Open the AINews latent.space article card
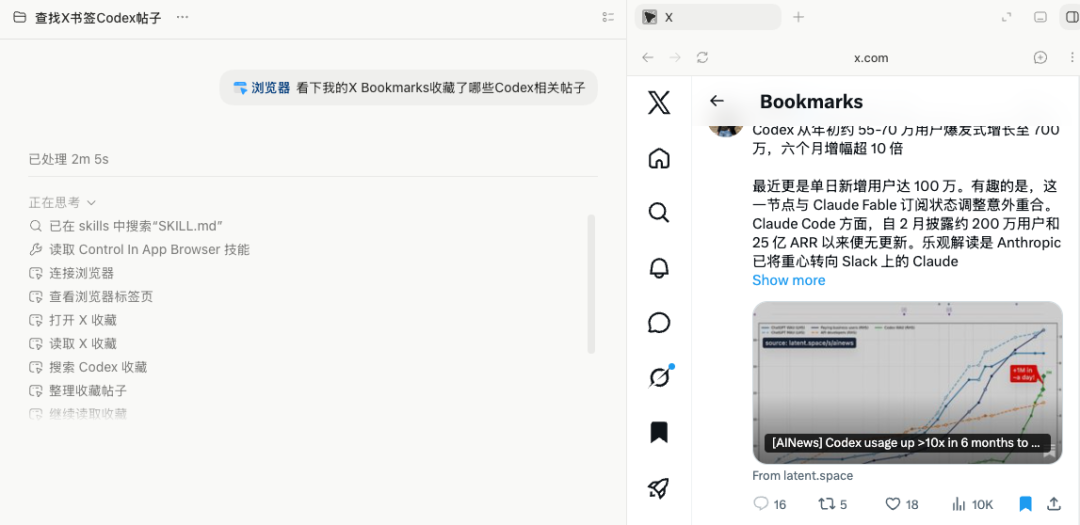This screenshot has height=525, width=1080. (907, 382)
